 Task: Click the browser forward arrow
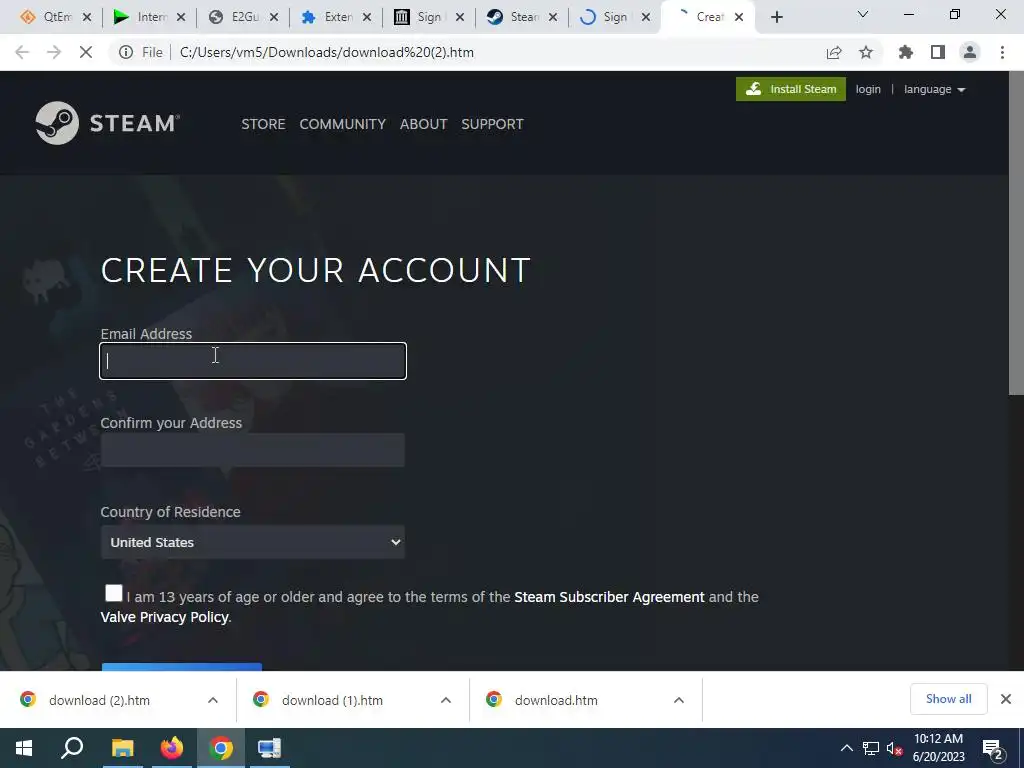pyautogui.click(x=54, y=52)
